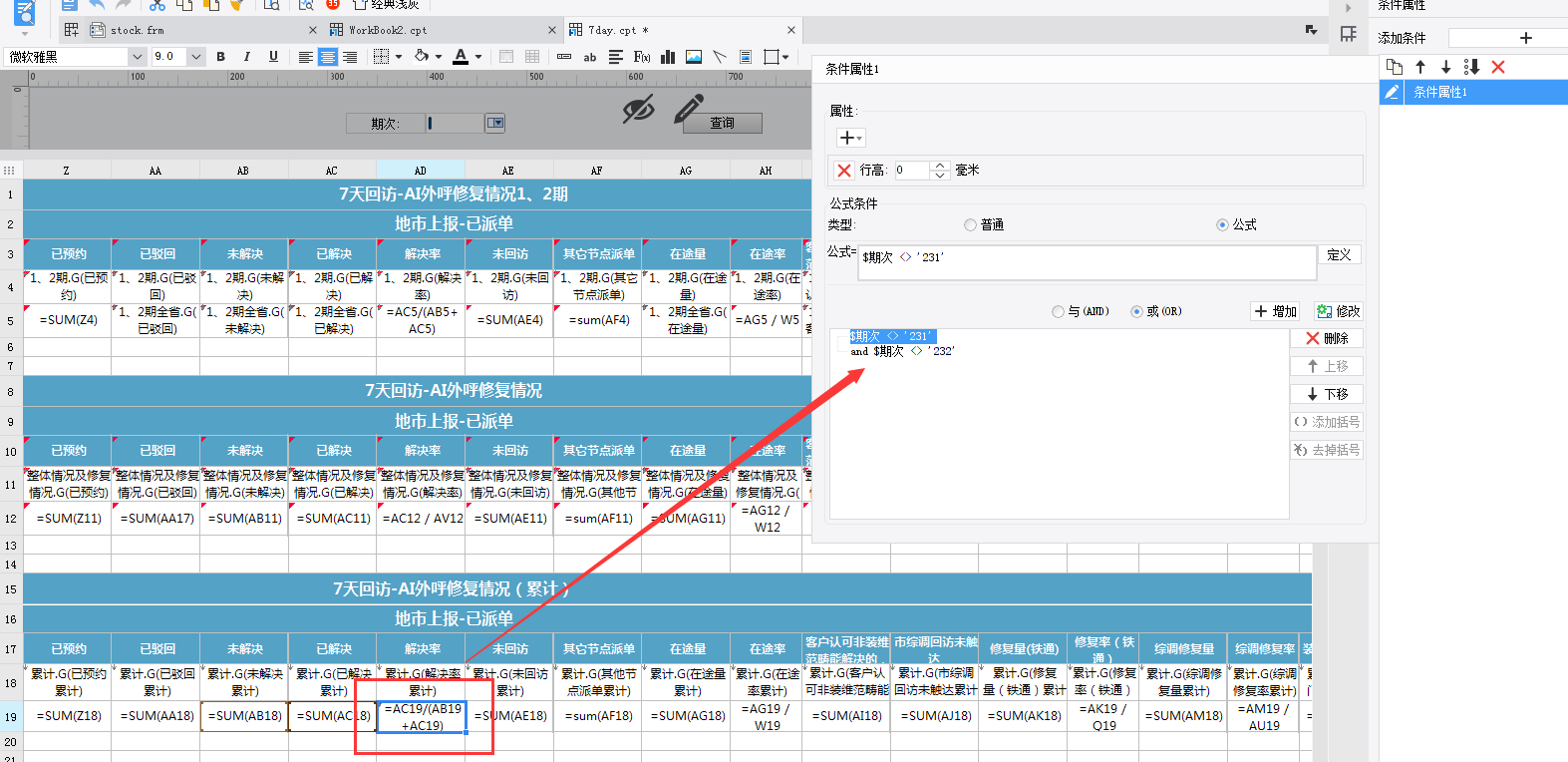1568x762 pixels.
Task: Remove the 行高 property with red X
Action: pos(844,171)
